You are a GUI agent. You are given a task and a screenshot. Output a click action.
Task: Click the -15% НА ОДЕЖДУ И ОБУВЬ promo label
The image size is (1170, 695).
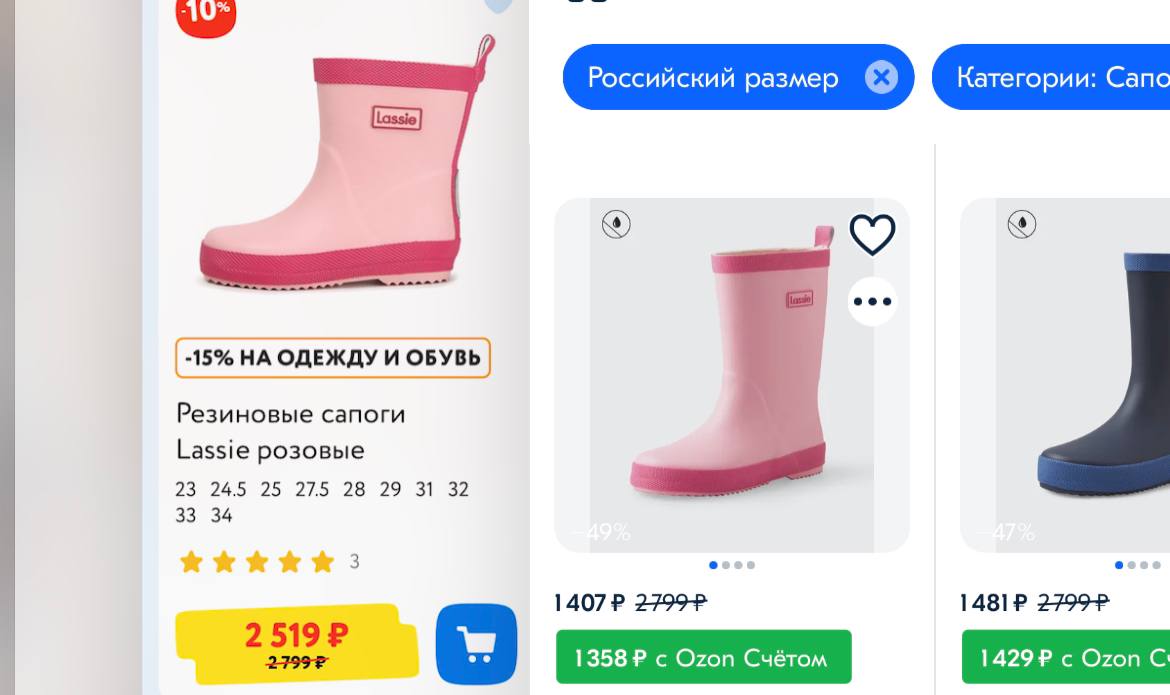(x=333, y=358)
